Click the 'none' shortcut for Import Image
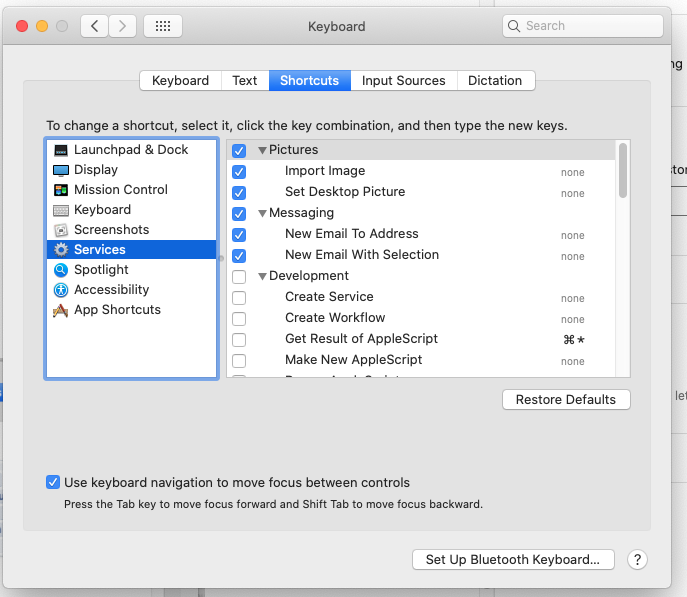This screenshot has width=687, height=597. click(x=573, y=173)
